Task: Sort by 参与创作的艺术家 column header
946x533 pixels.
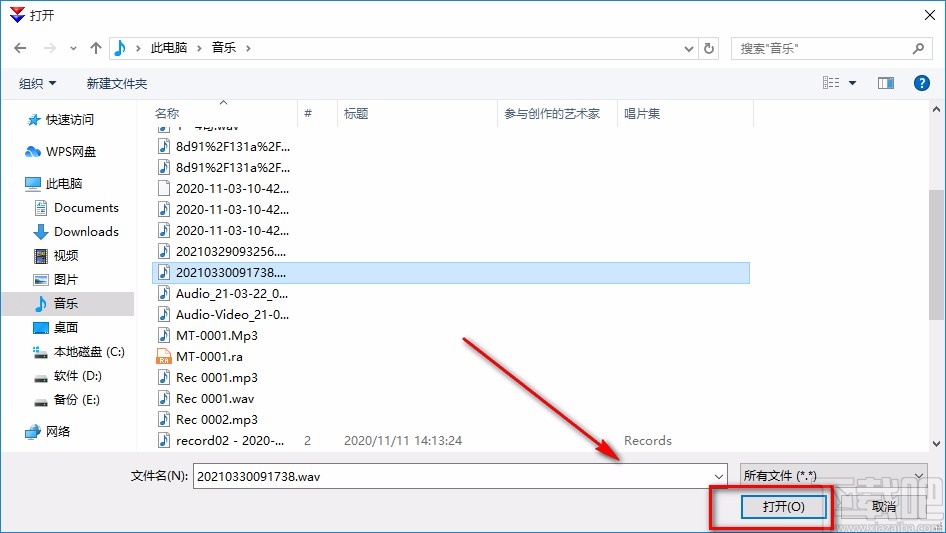Action: coord(552,113)
